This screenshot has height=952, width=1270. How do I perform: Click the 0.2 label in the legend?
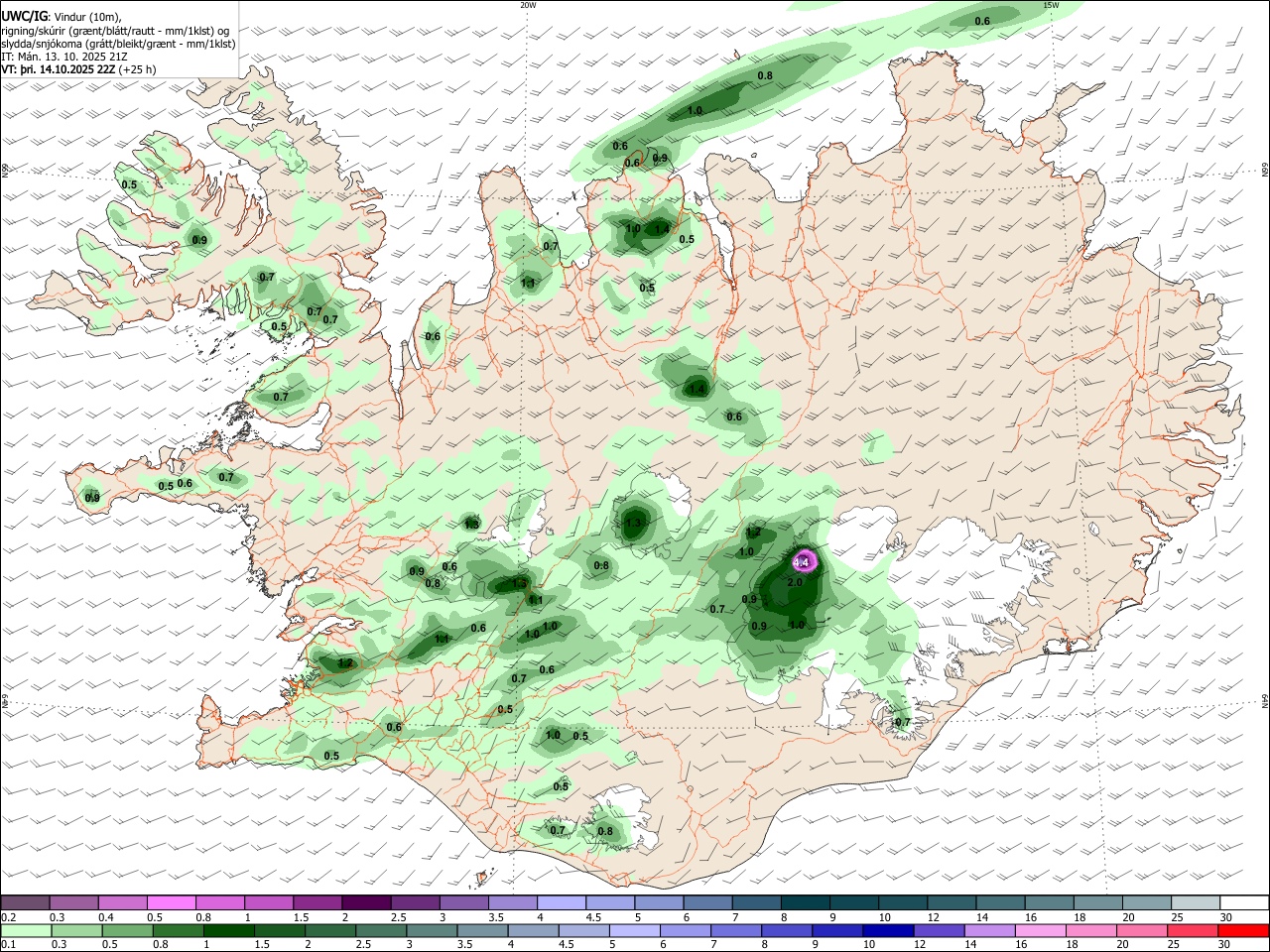click(x=8, y=917)
